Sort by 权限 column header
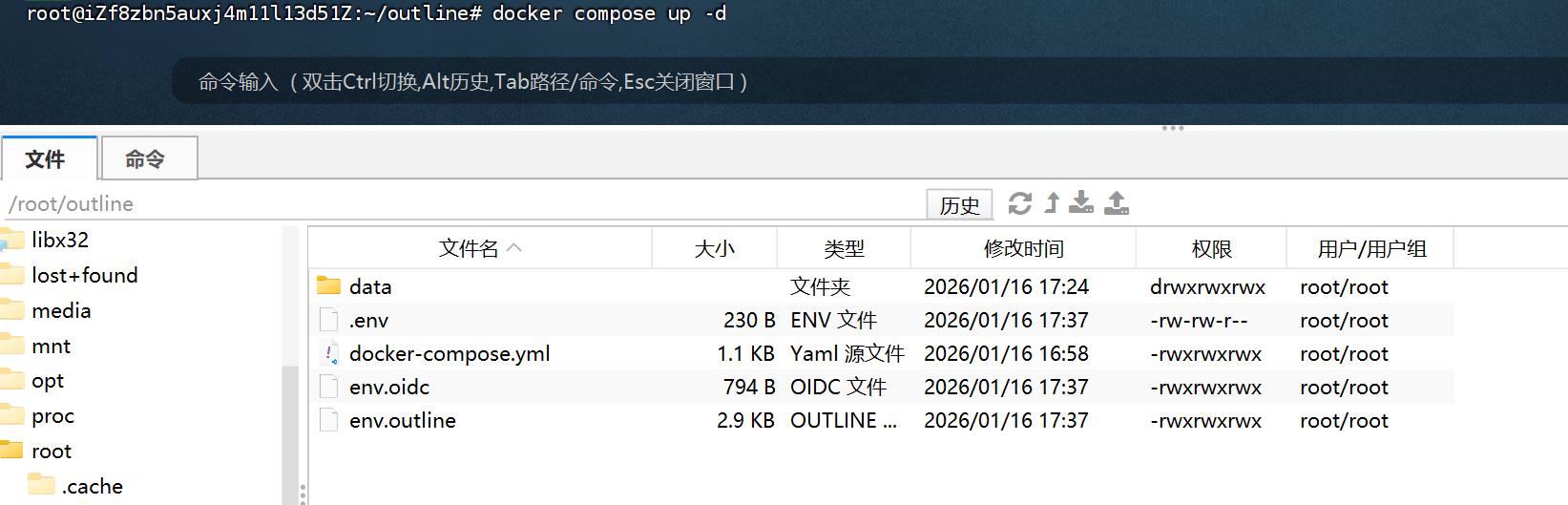1568x505 pixels. (1211, 248)
